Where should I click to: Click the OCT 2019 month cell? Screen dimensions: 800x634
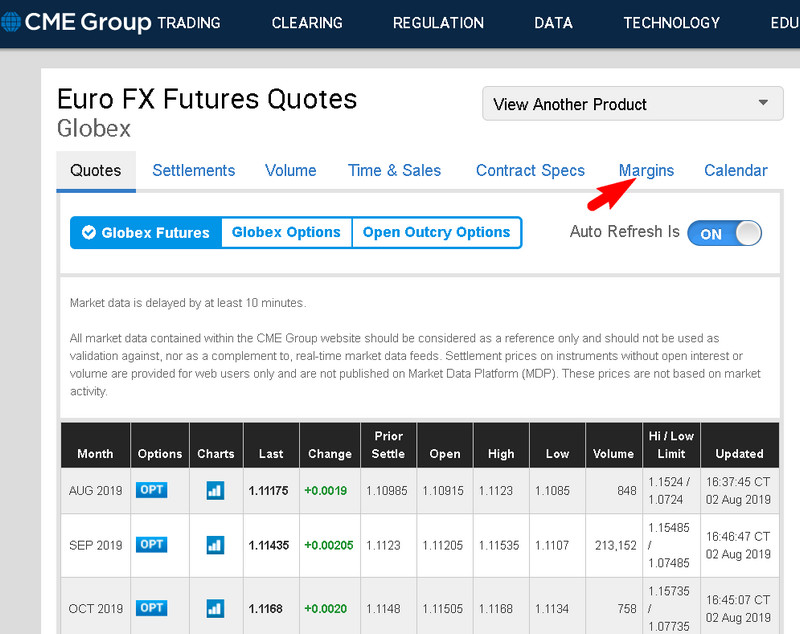[95, 608]
